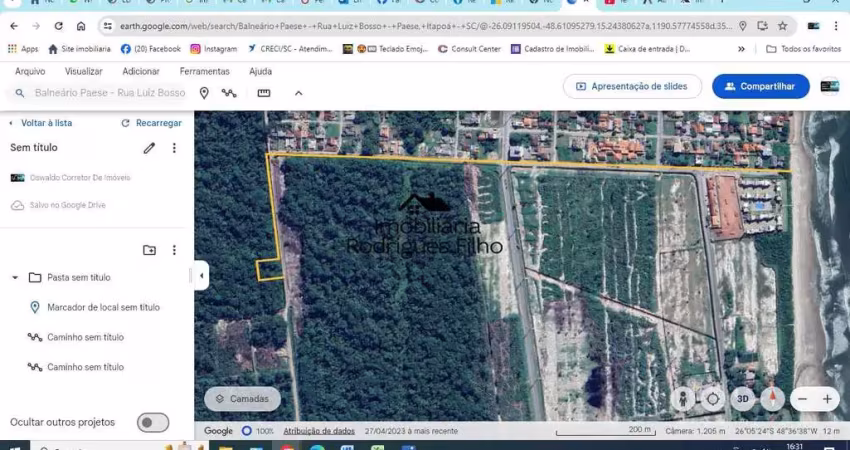Click the add placemark pin icon
This screenshot has width=850, height=450.
pyautogui.click(x=204, y=93)
